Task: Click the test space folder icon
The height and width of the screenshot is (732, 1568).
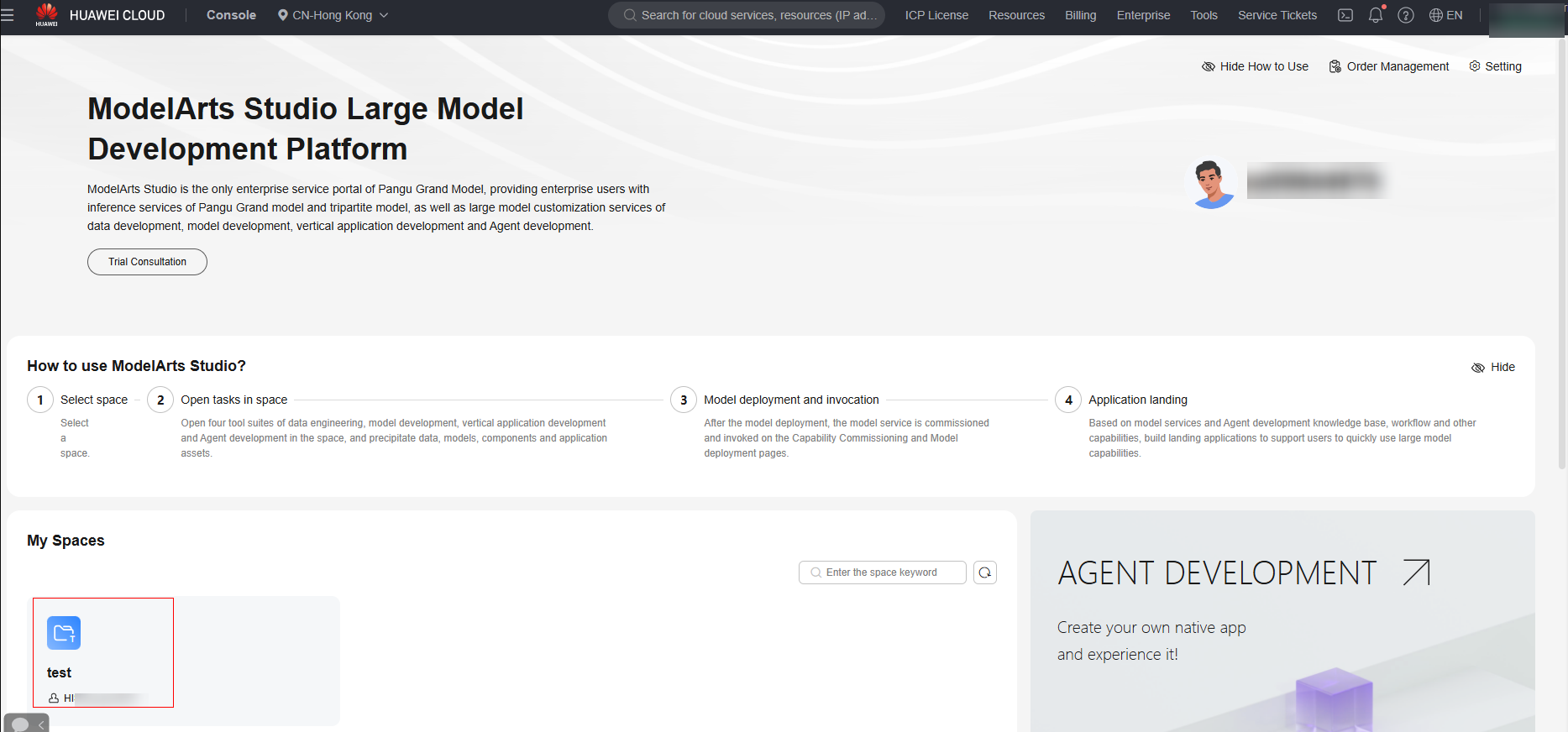Action: pyautogui.click(x=64, y=633)
